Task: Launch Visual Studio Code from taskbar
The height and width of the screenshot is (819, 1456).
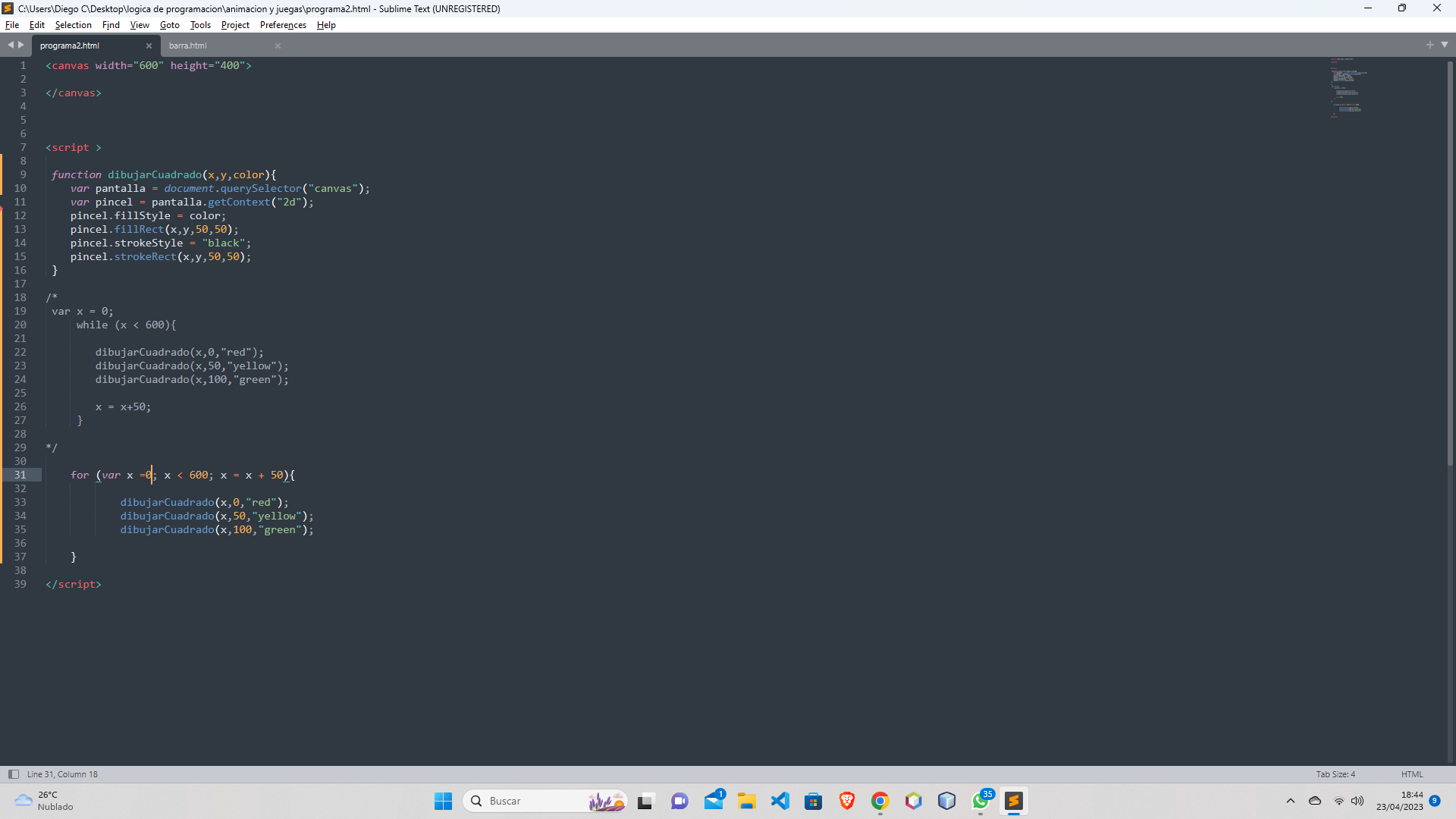Action: point(780,801)
